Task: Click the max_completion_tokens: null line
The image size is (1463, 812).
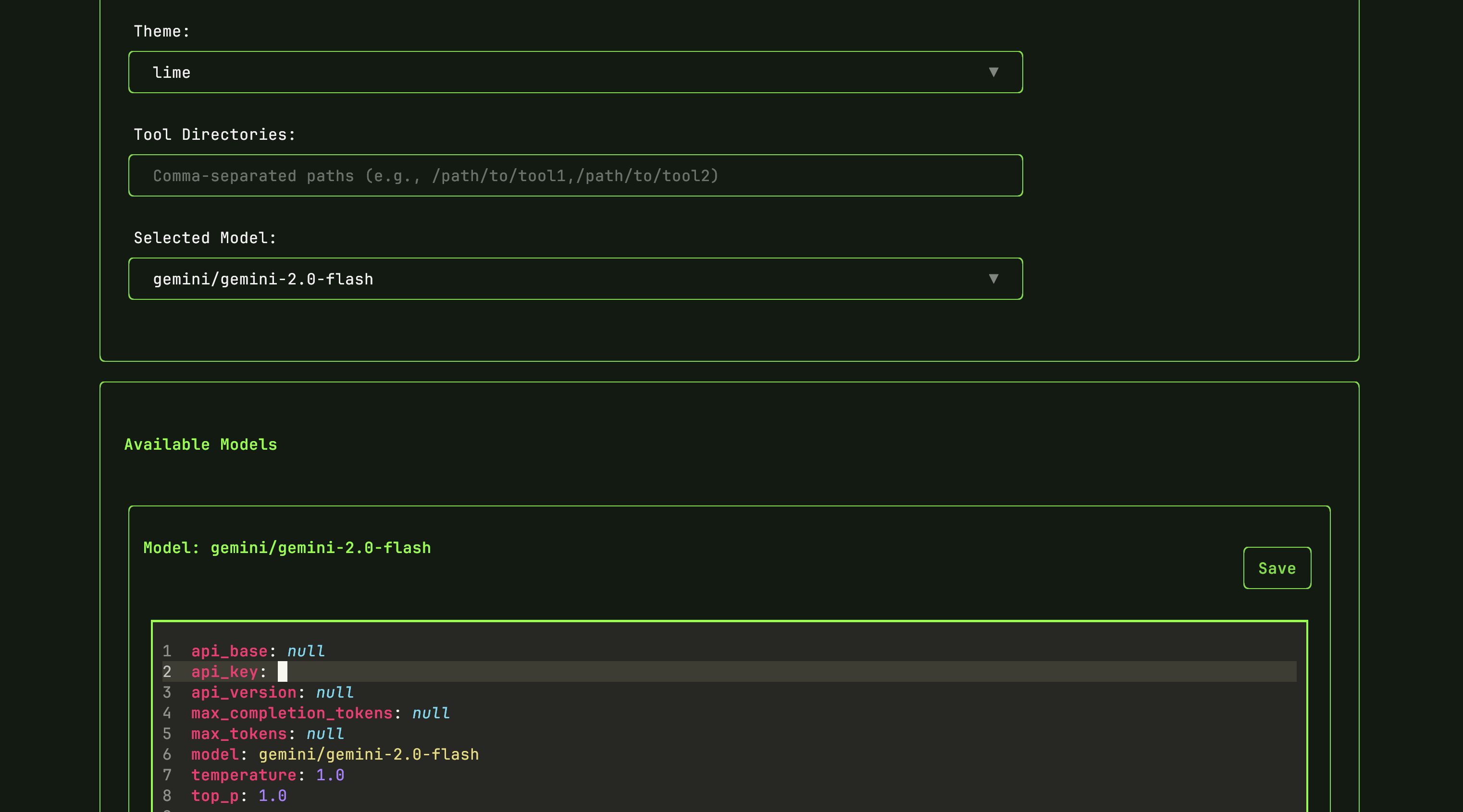Action: coord(729,713)
